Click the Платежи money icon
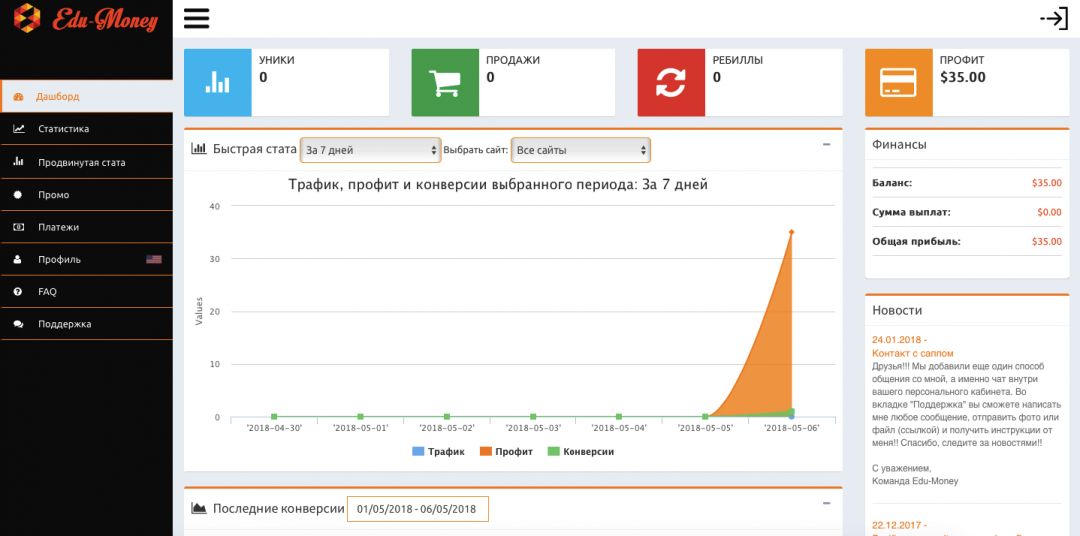The image size is (1080, 536). 19,227
